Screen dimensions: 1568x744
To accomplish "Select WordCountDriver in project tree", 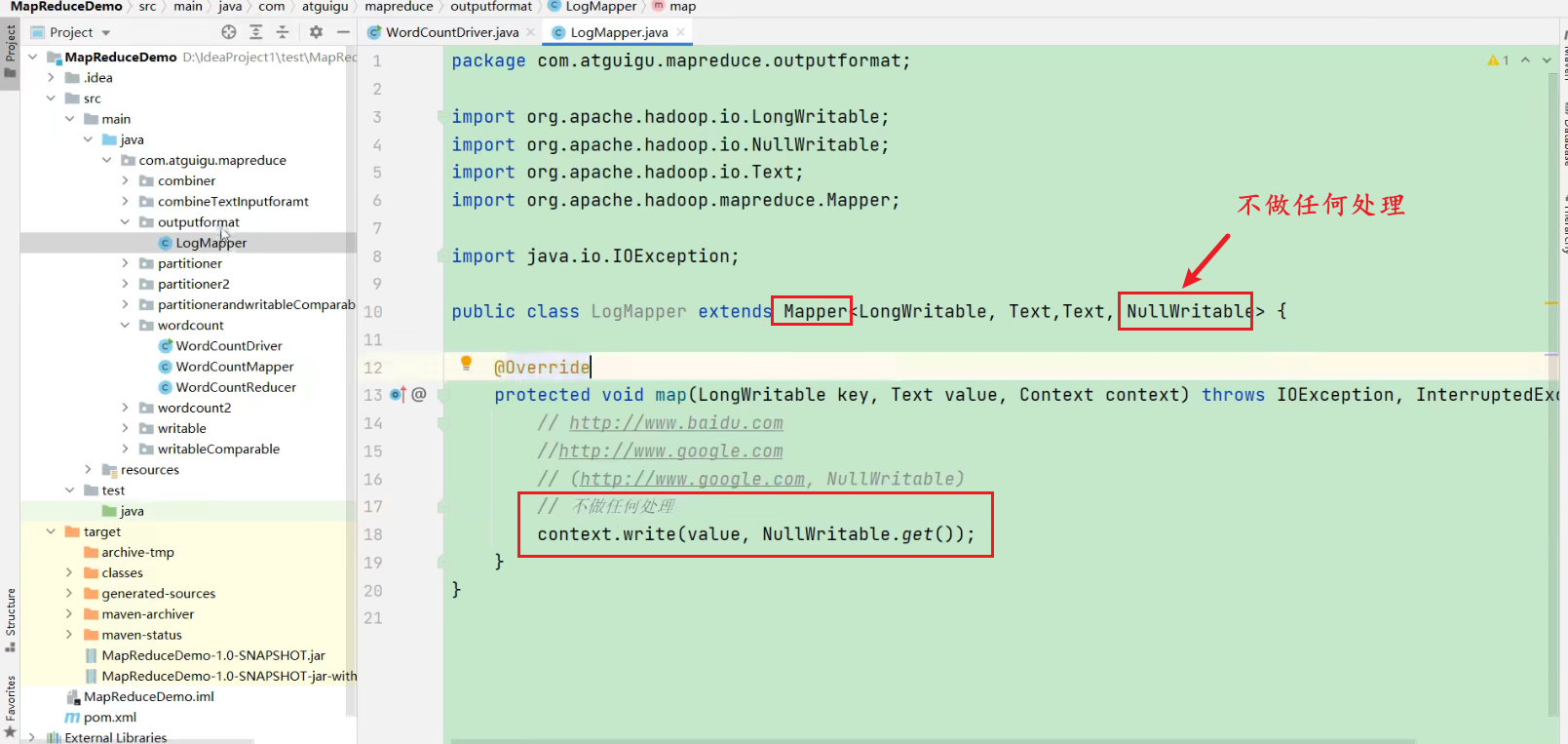I will 228,345.
